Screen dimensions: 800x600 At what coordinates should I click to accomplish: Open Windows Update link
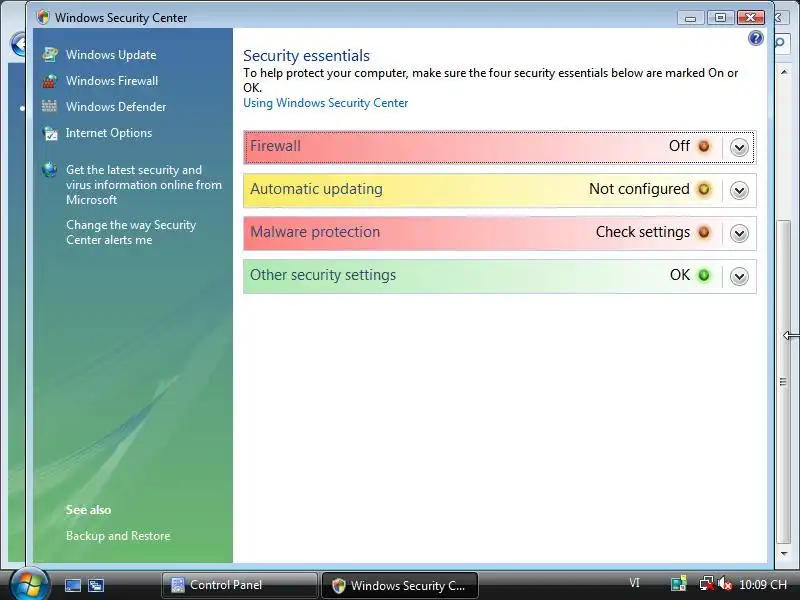click(x=111, y=55)
